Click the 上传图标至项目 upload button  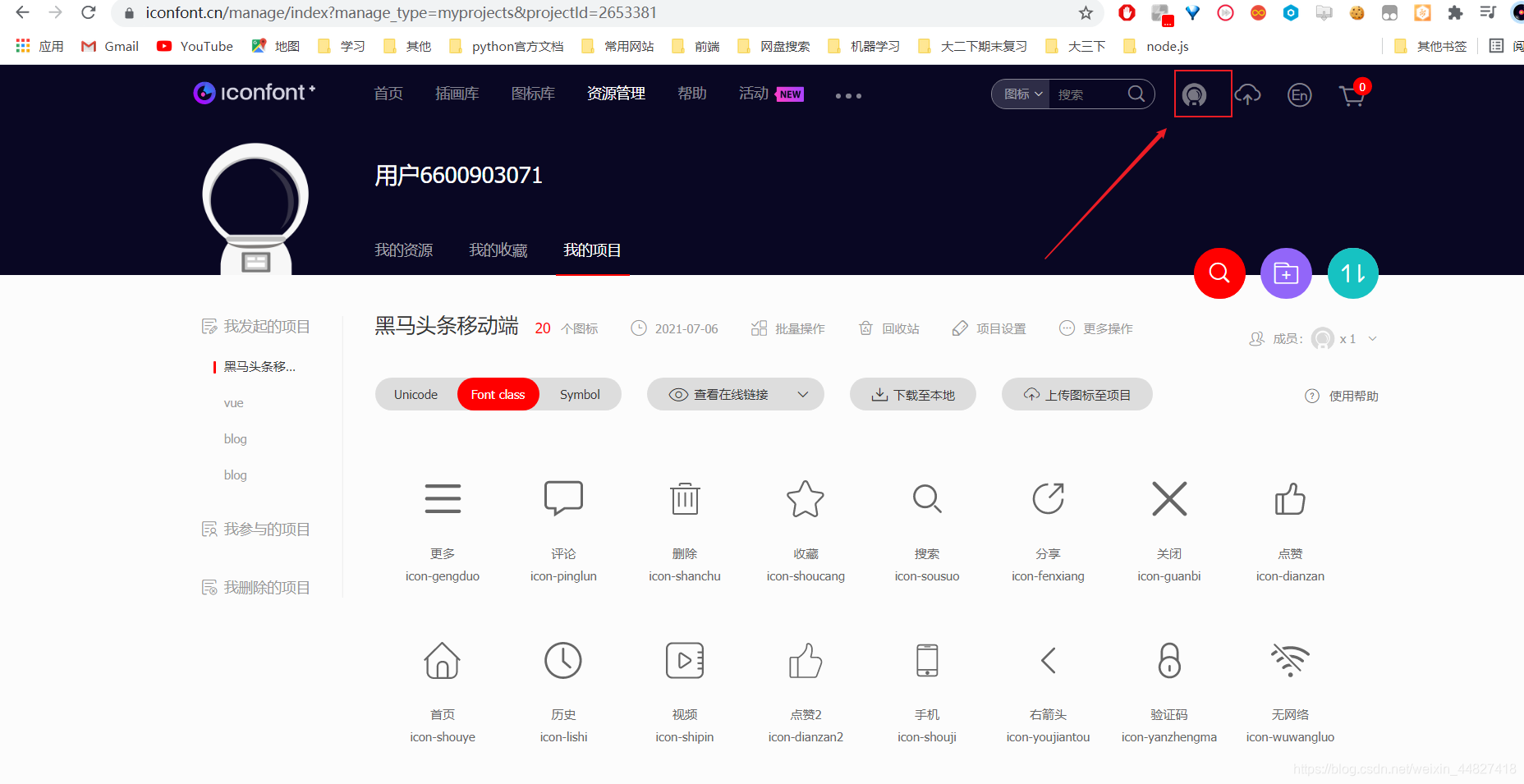(1076, 394)
